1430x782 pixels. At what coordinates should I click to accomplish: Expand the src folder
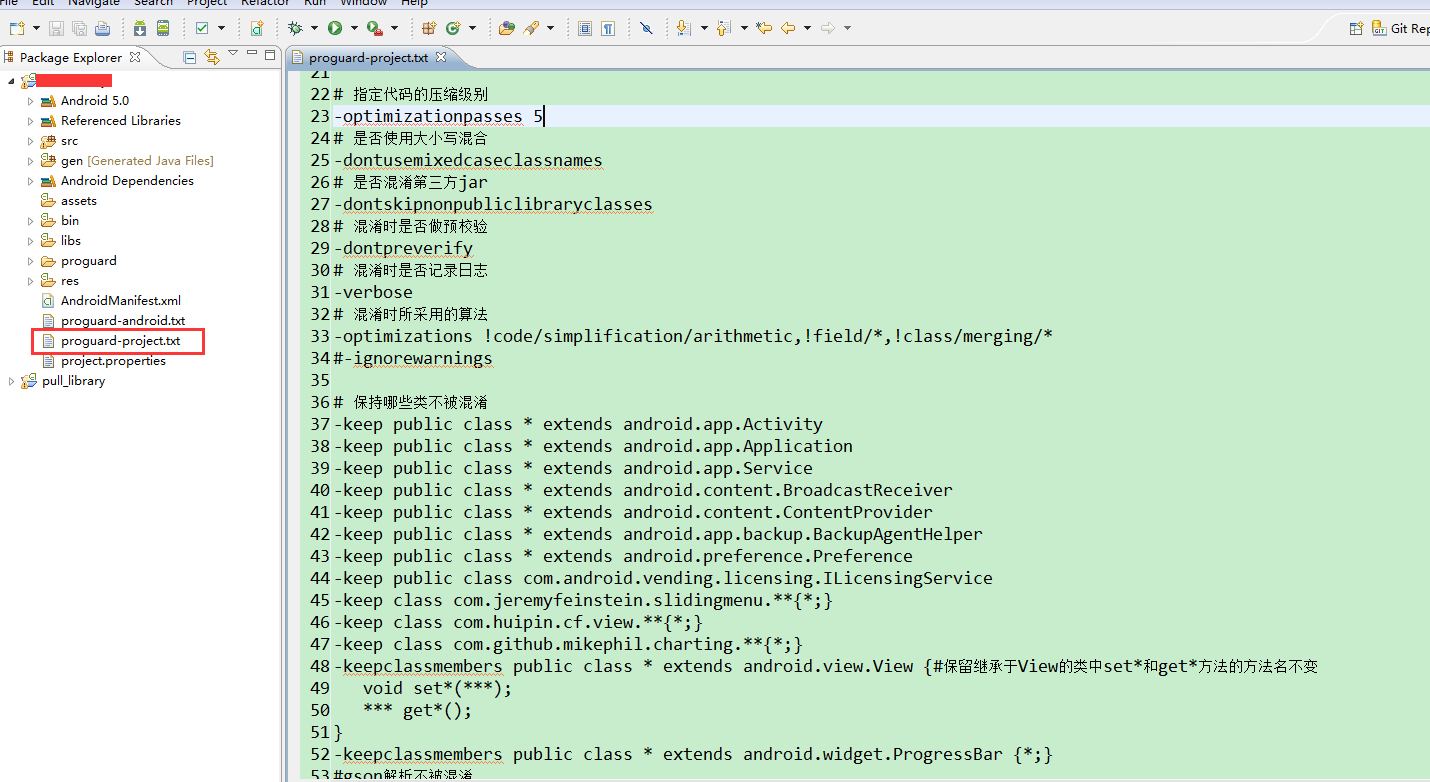tap(30, 141)
